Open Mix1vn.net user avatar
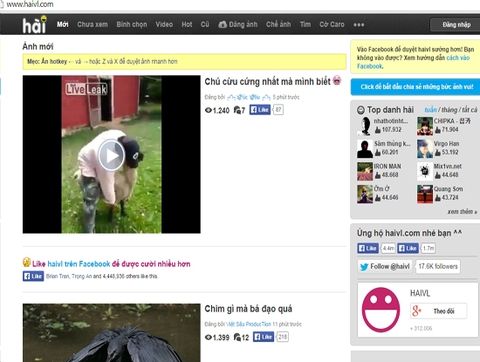Viewport: 480px width, 362px height. 425,171
